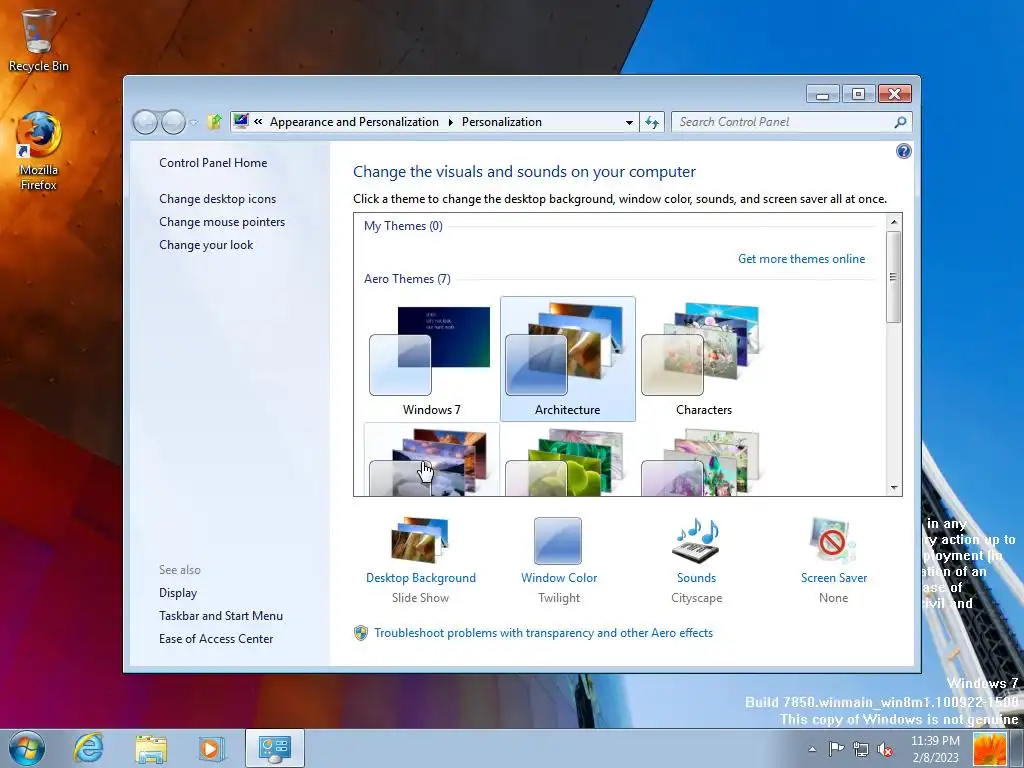
Task: Select the colorful scenes theme under Characters
Action: click(x=703, y=460)
